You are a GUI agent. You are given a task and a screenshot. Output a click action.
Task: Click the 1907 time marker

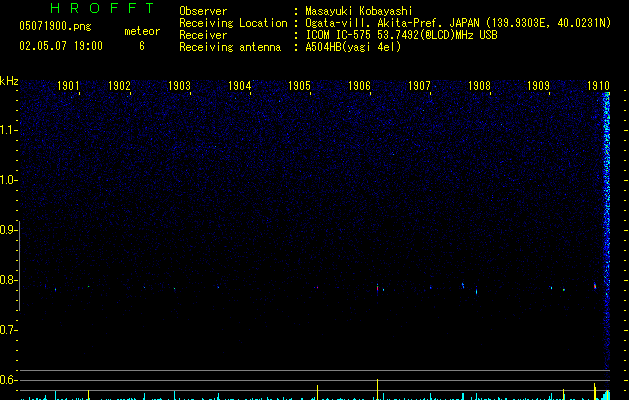click(419, 86)
